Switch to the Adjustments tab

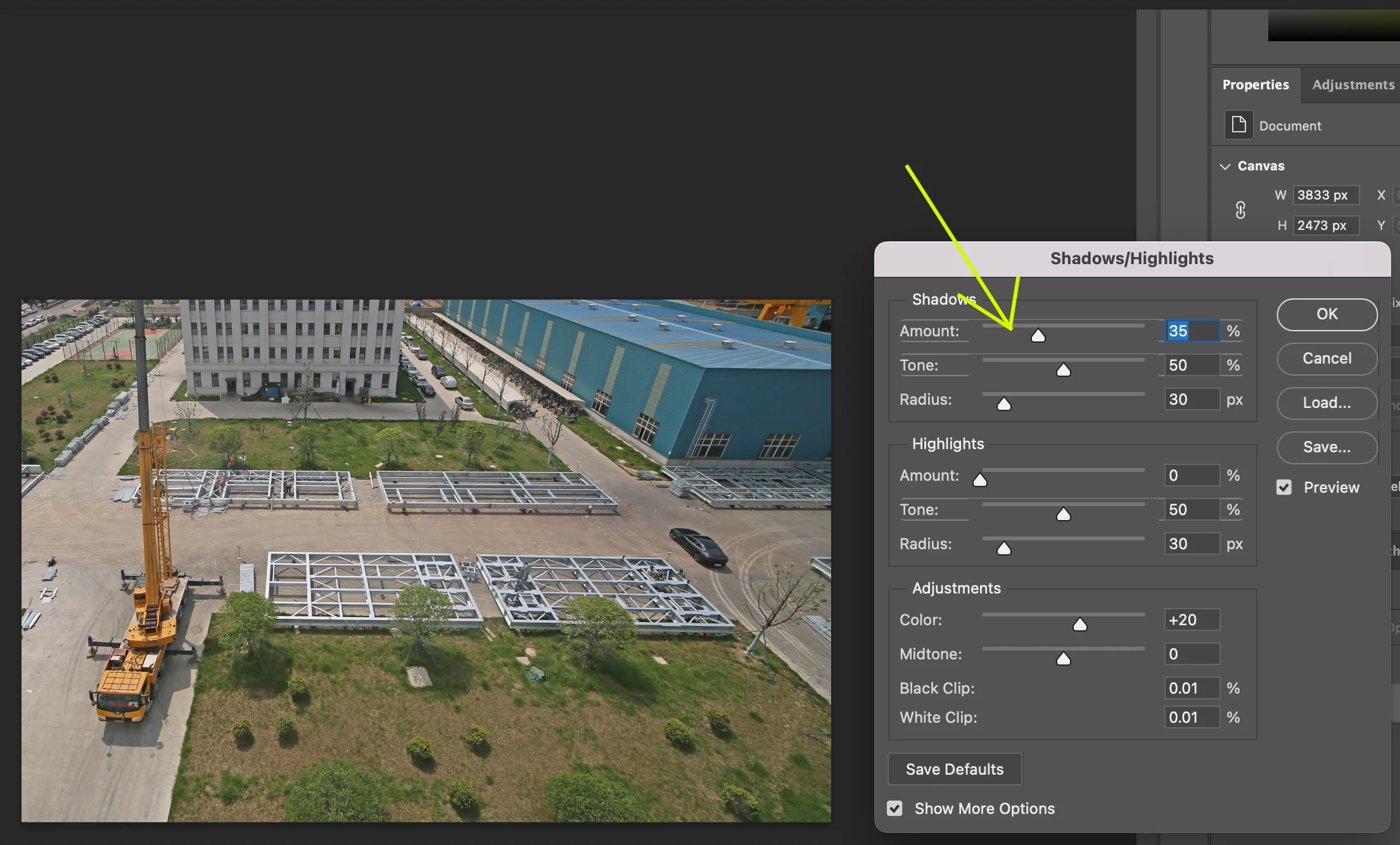(1352, 85)
